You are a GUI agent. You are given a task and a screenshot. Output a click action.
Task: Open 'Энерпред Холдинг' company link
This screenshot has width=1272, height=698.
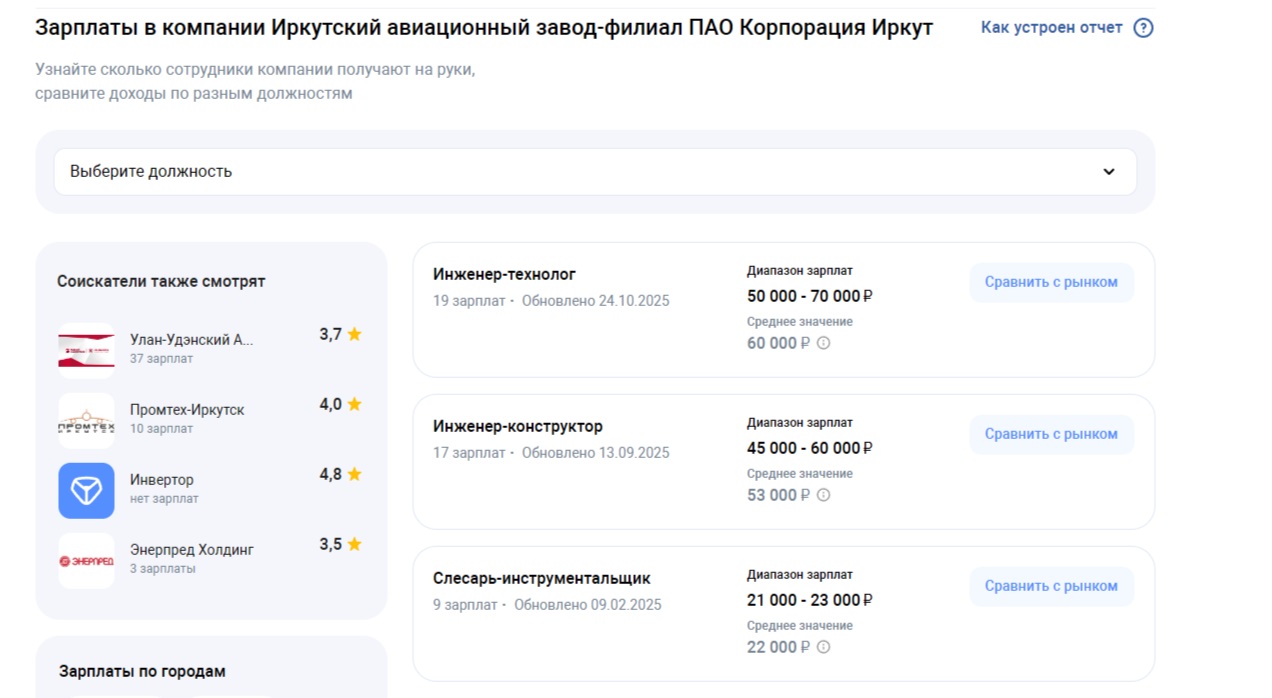tap(192, 550)
